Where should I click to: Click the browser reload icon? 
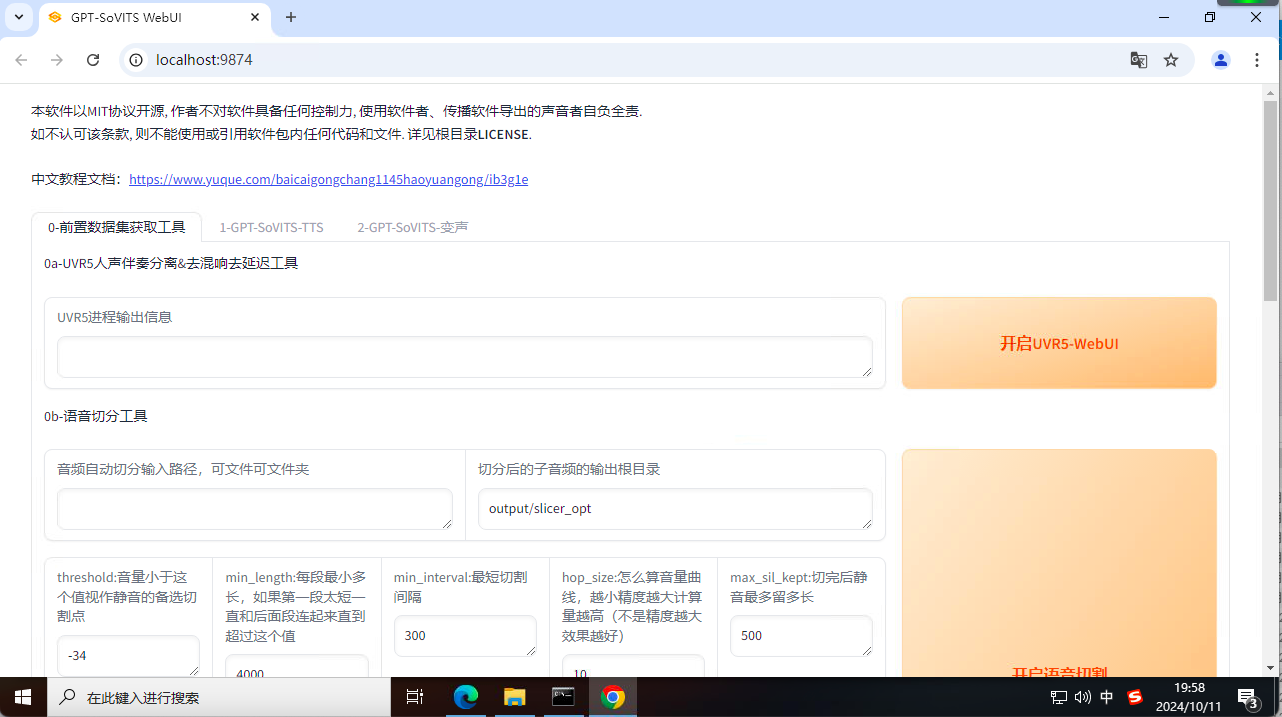click(x=93, y=60)
